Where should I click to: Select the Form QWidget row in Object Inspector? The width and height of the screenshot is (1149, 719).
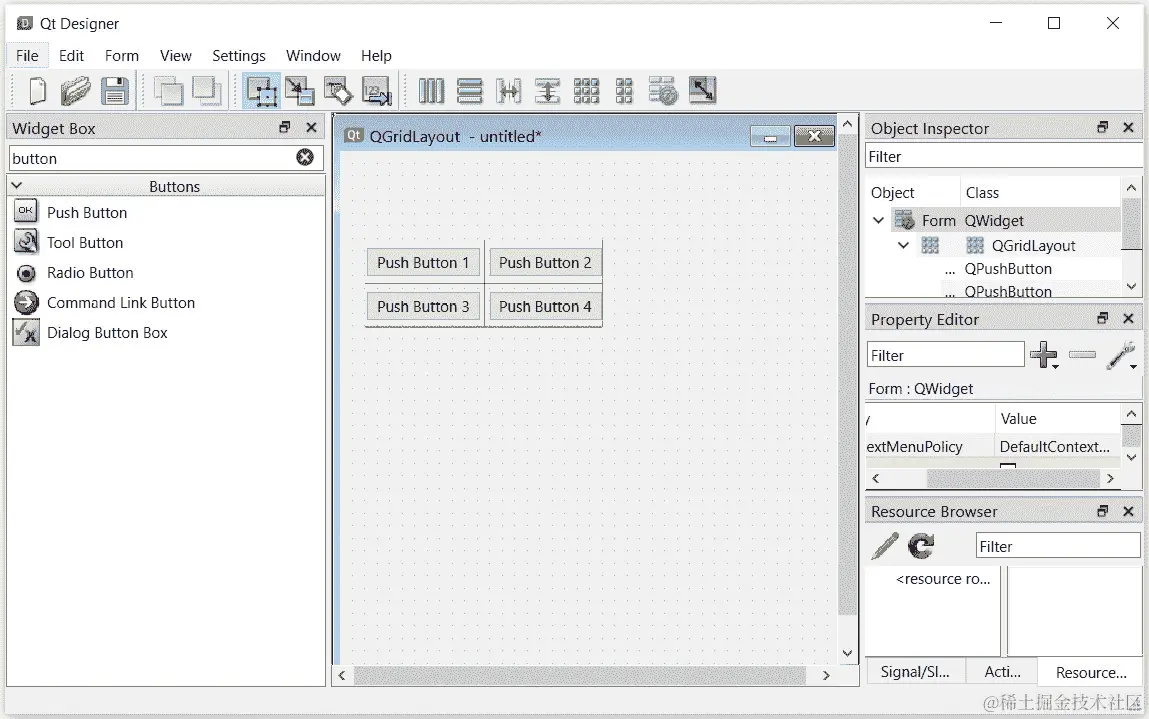[x=1005, y=221]
